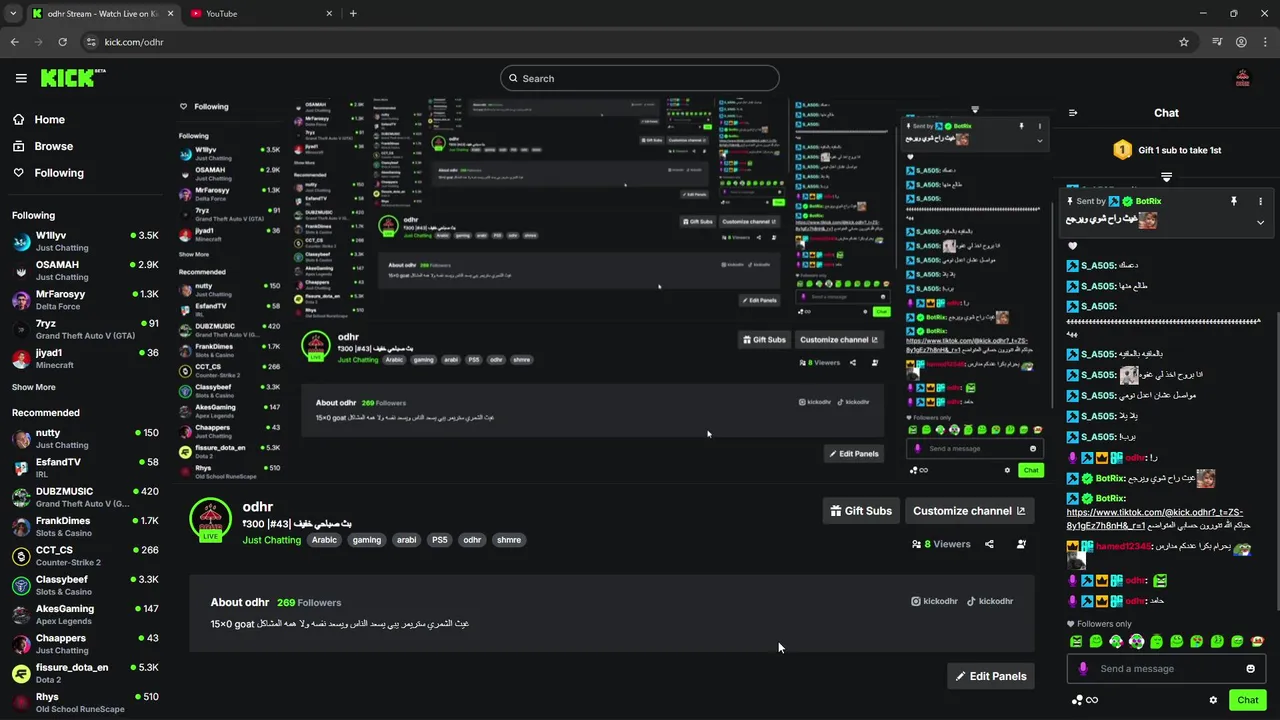Open CCT_CS Counter-Strike 2 channel
Screen dimensions: 1280x720
(x=85, y=555)
